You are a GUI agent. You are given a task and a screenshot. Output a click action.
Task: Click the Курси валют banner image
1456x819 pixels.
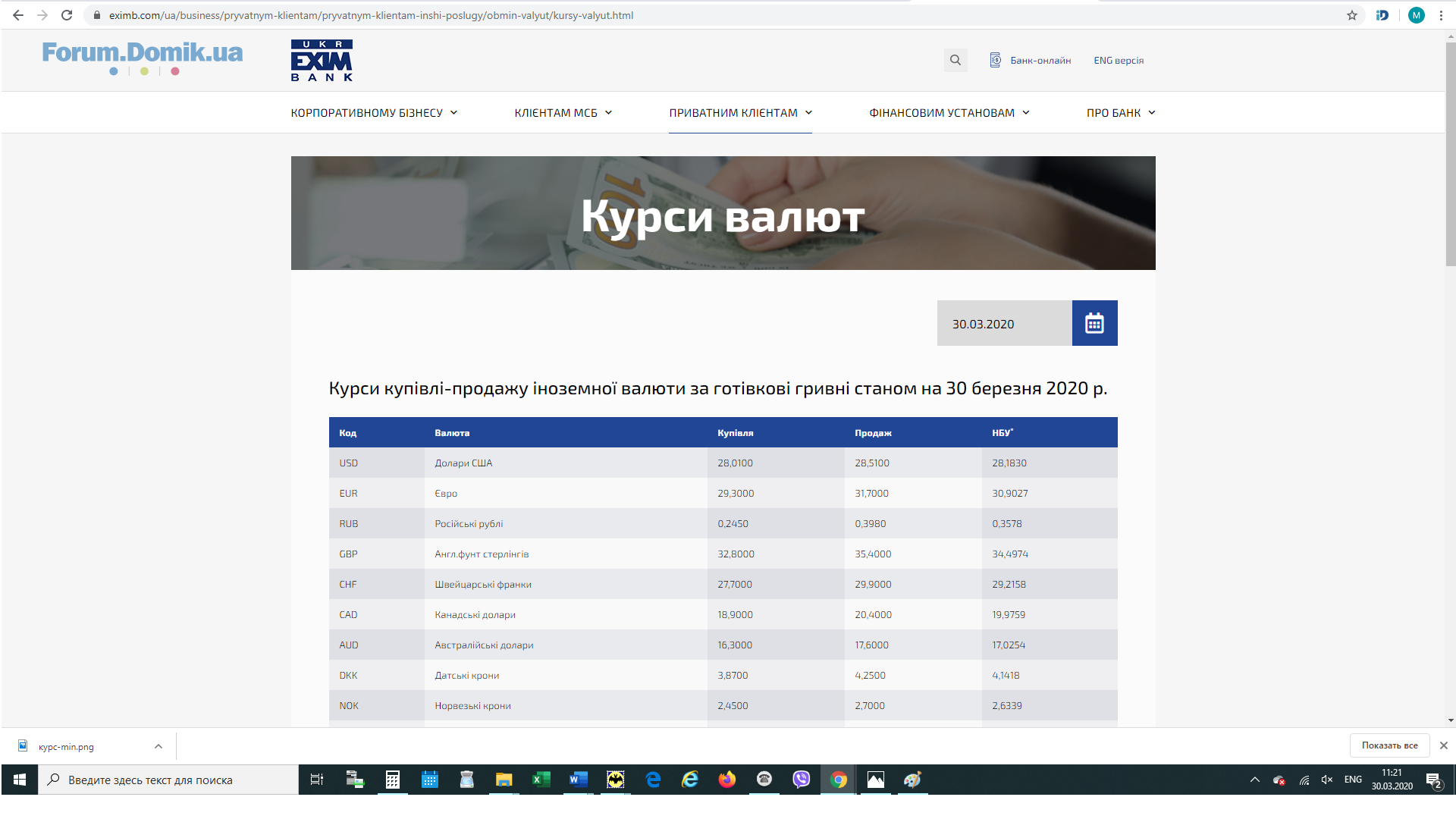[723, 213]
